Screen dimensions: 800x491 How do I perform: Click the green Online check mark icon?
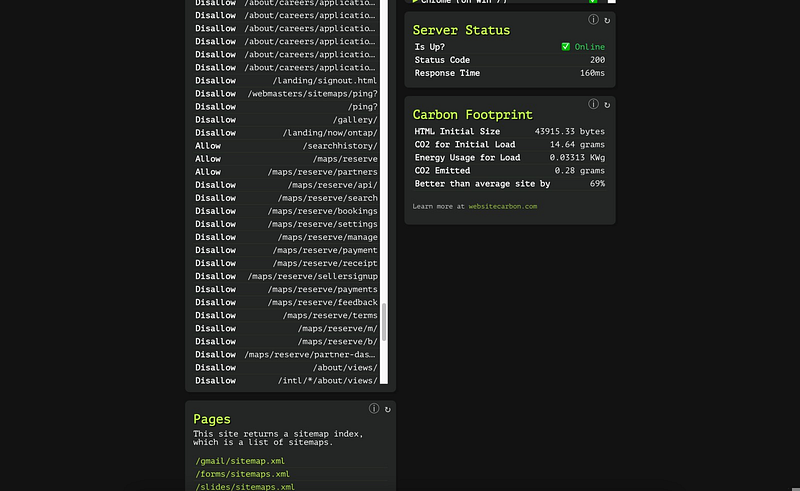tap(565, 46)
